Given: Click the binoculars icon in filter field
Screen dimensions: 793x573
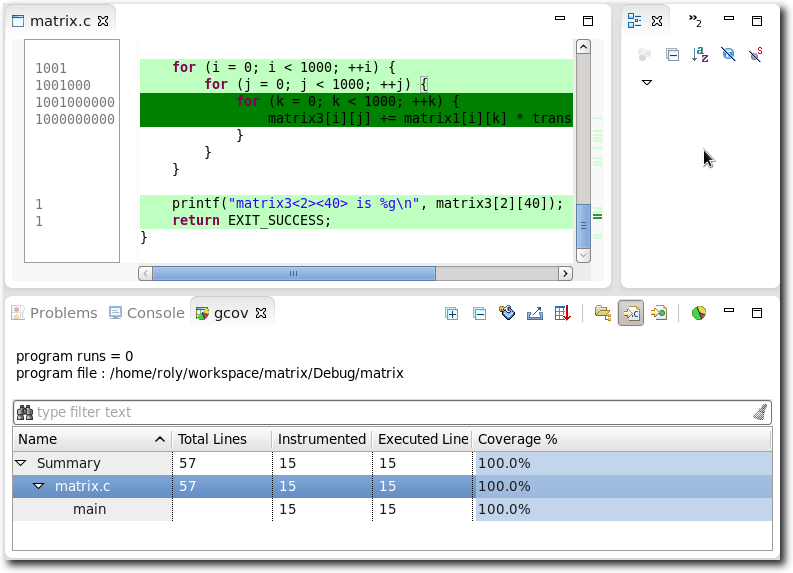Looking at the screenshot, I should pos(25,412).
